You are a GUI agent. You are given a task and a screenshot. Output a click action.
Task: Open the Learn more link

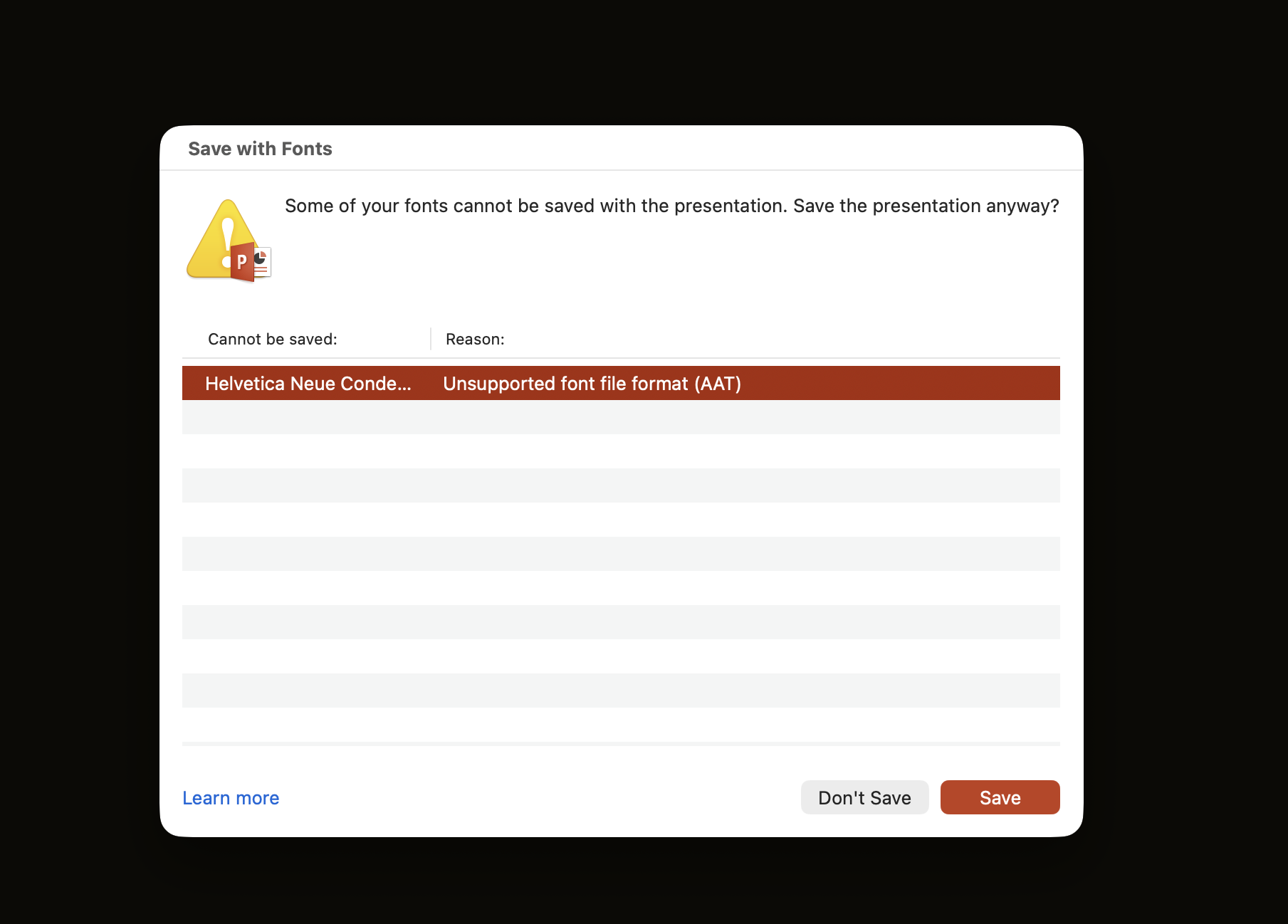pos(231,798)
